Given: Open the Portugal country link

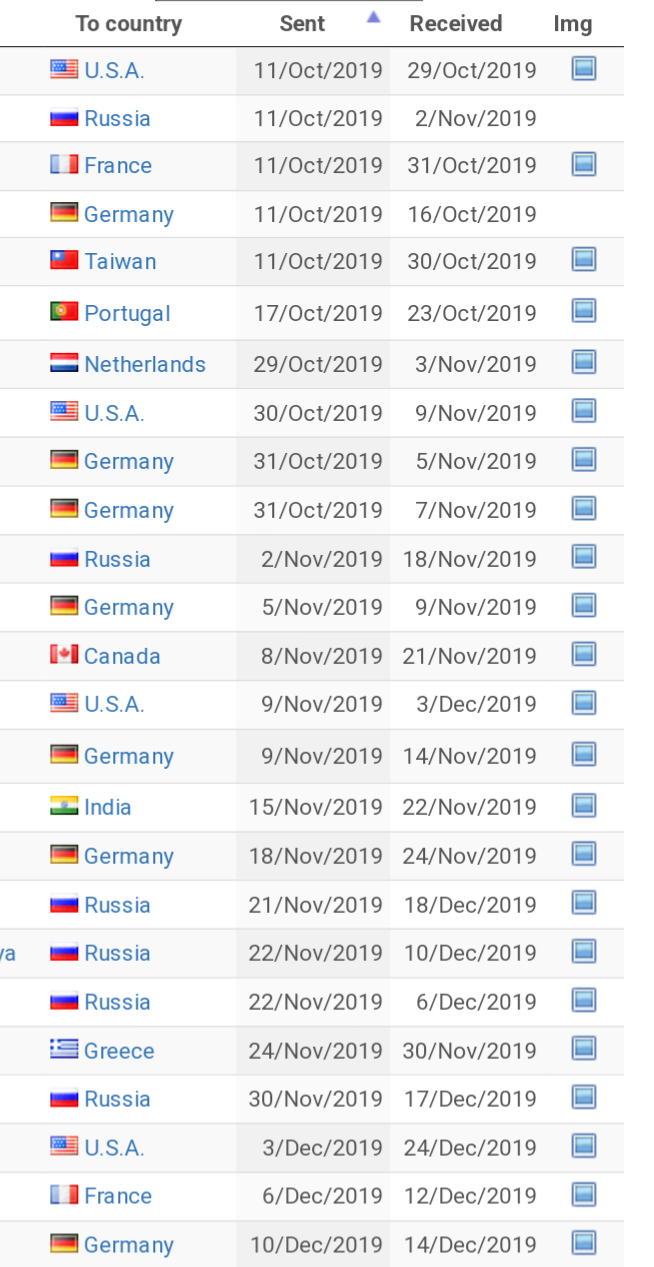Looking at the screenshot, I should [127, 313].
